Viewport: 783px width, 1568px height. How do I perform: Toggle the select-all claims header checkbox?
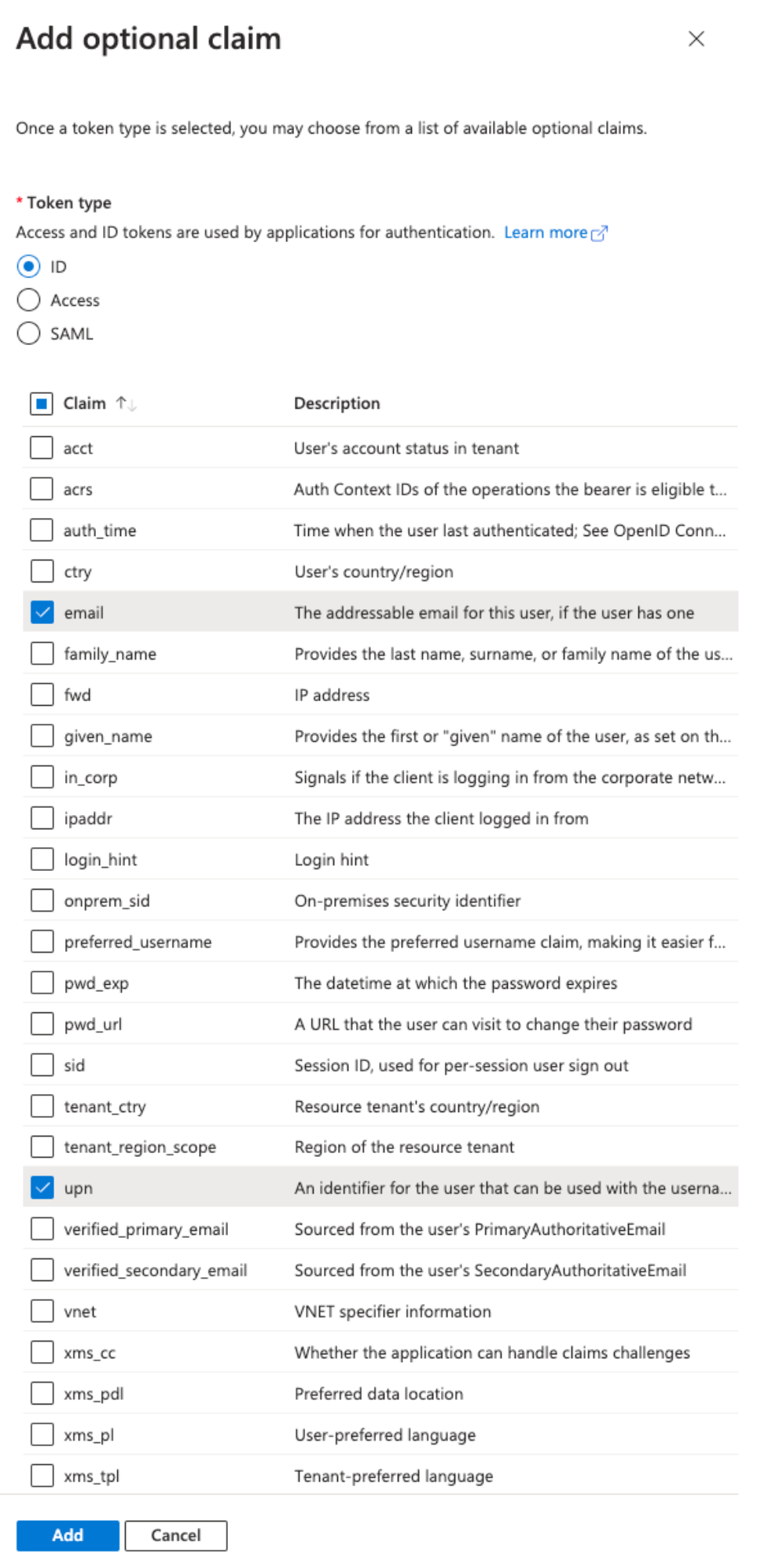point(41,404)
